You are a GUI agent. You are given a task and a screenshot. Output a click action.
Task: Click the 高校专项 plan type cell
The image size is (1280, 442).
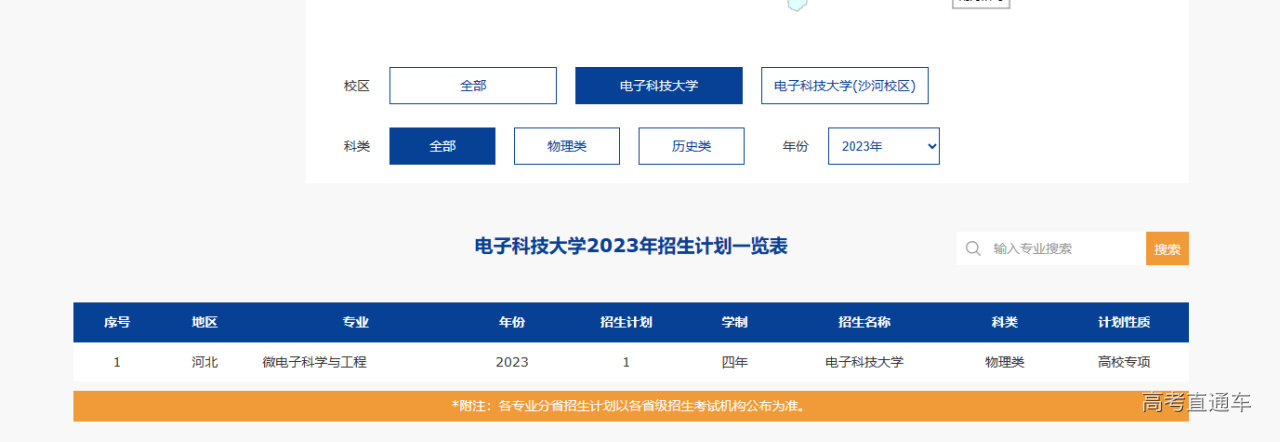point(1124,362)
